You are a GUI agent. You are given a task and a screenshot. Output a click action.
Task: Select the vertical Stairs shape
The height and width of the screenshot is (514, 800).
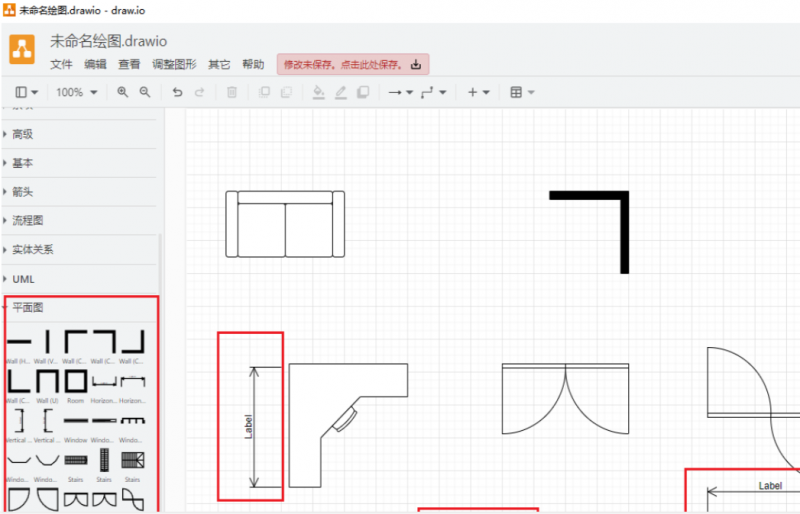[x=104, y=460]
